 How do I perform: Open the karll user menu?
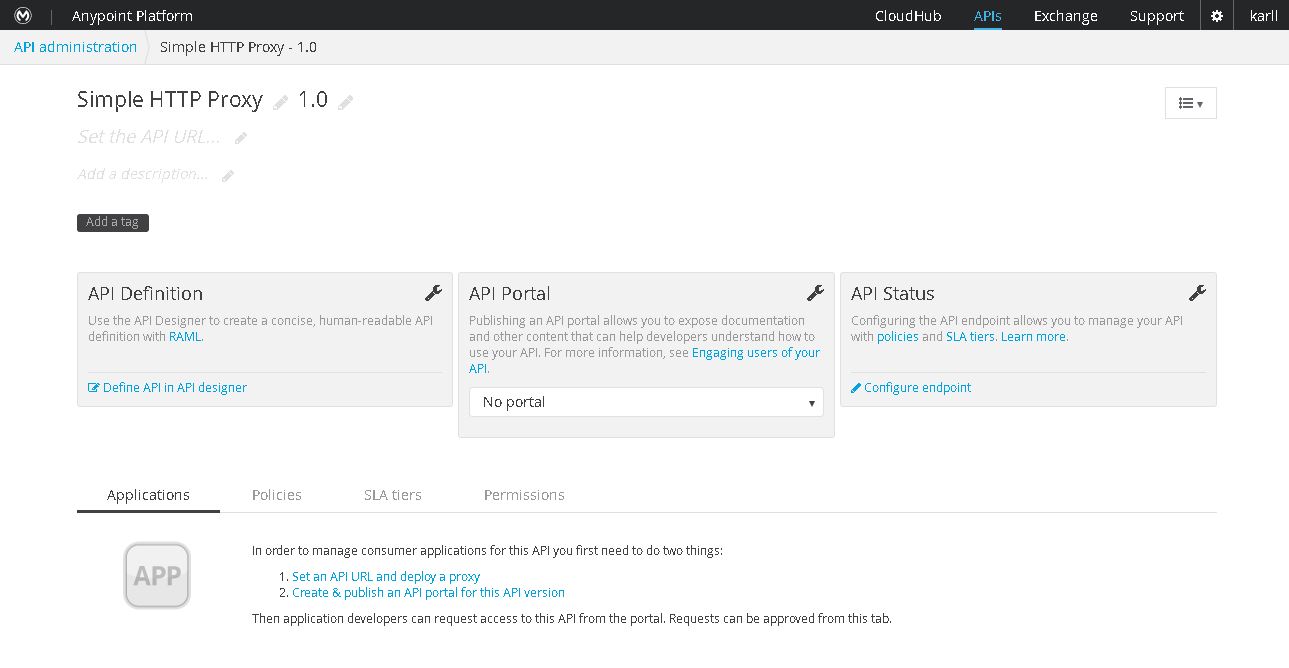coord(1264,16)
